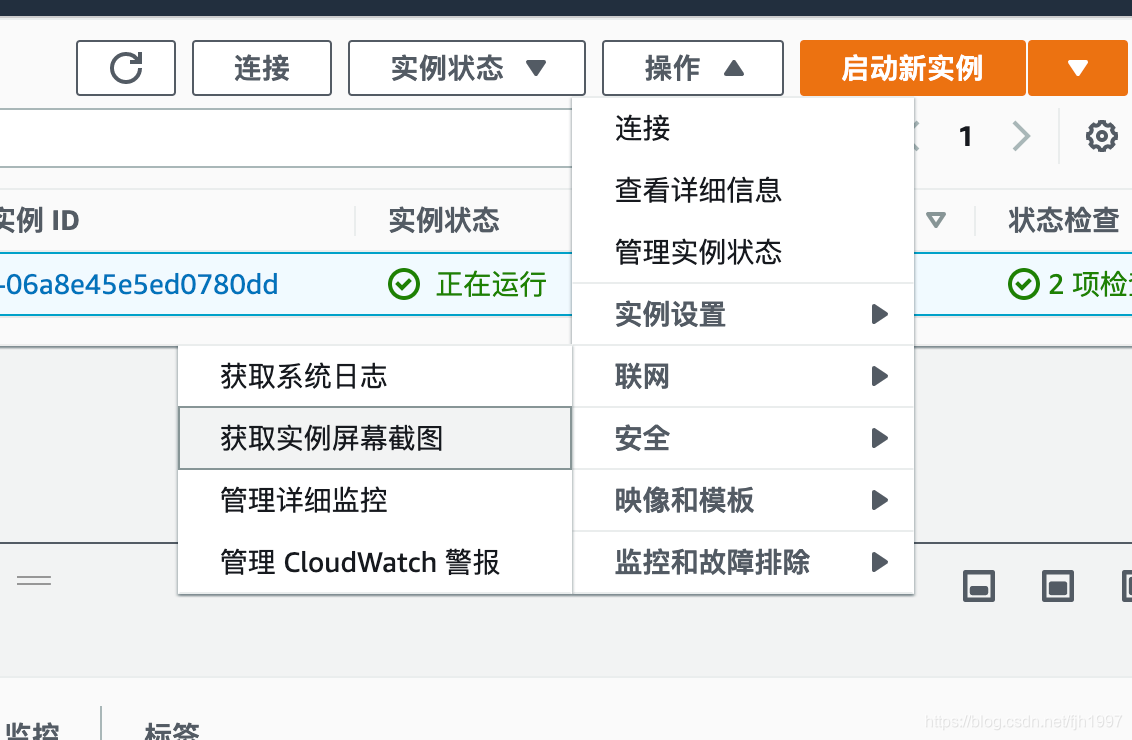The image size is (1132, 740).
Task: Click the middle panel layout icon
Action: [1057, 586]
